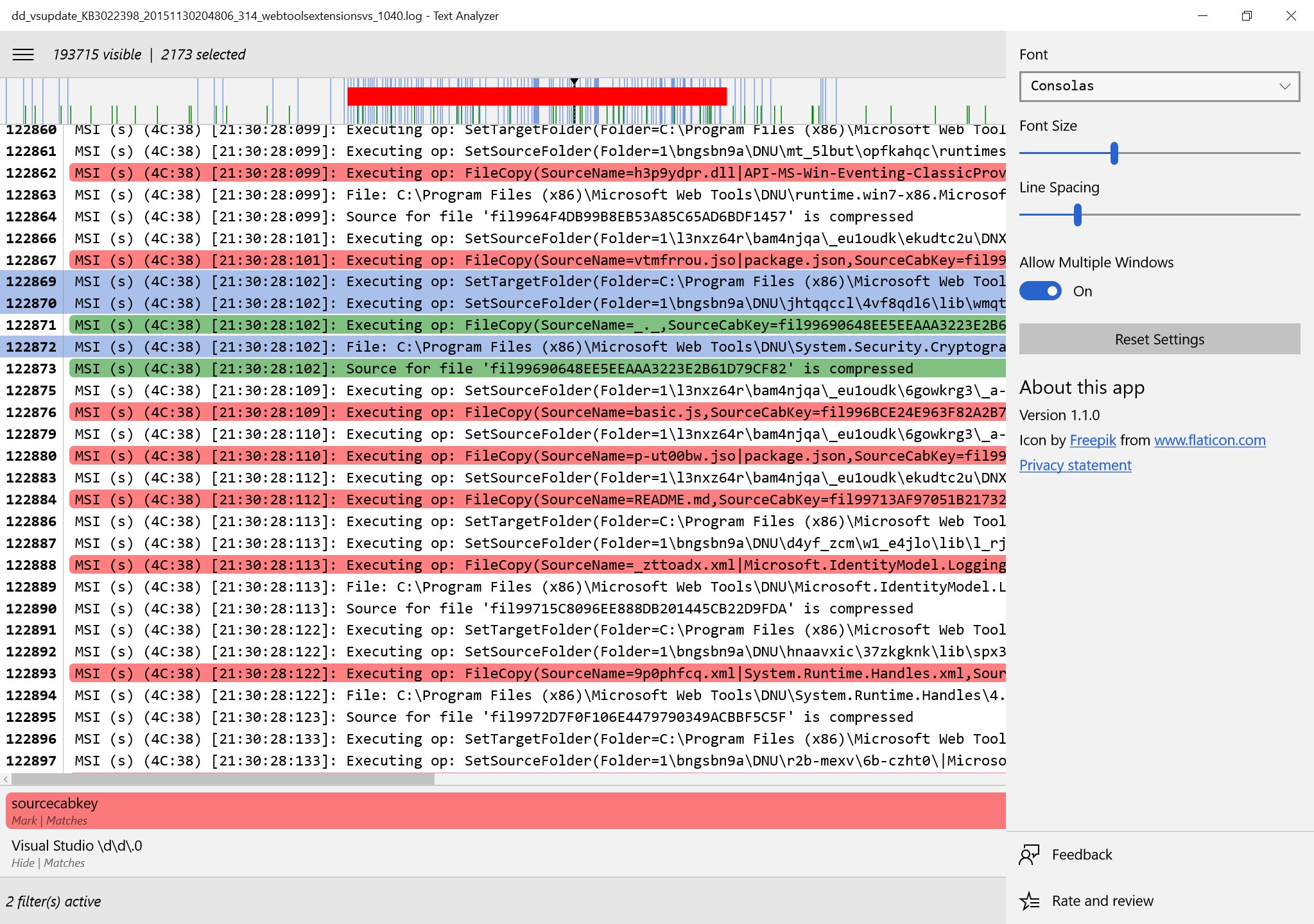The image size is (1314, 924).
Task: Click Matches on the Visual Studio filter
Action: tap(65, 862)
